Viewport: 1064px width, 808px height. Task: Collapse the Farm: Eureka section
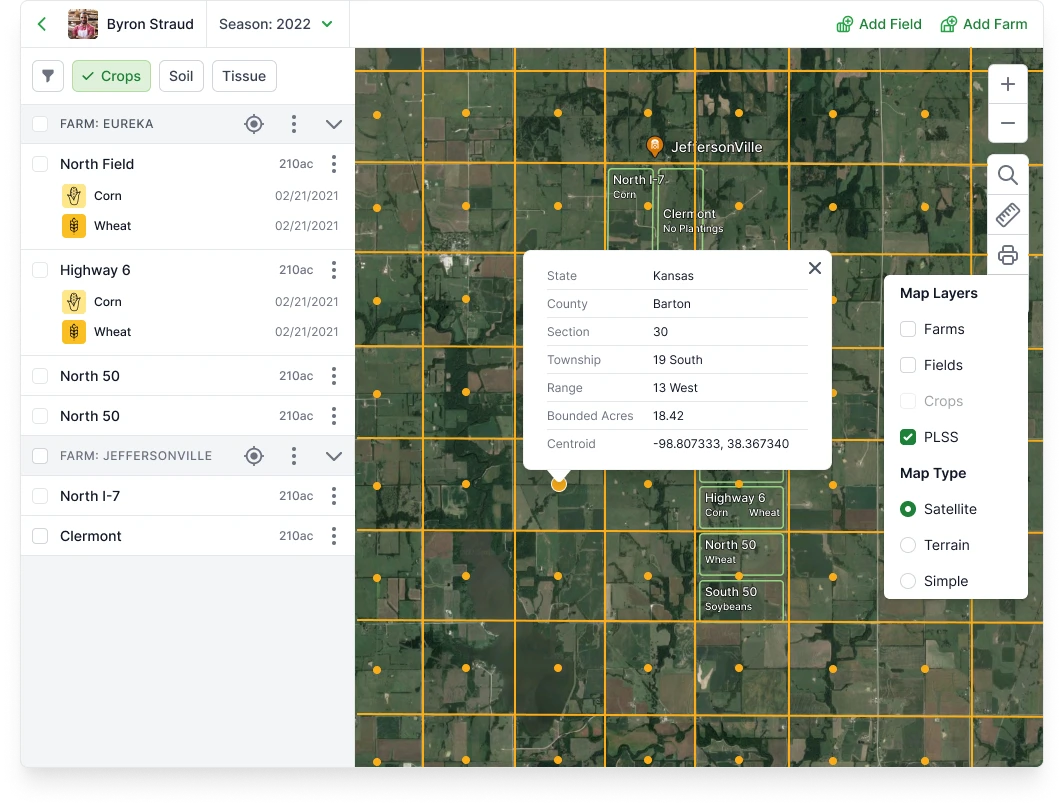point(334,124)
